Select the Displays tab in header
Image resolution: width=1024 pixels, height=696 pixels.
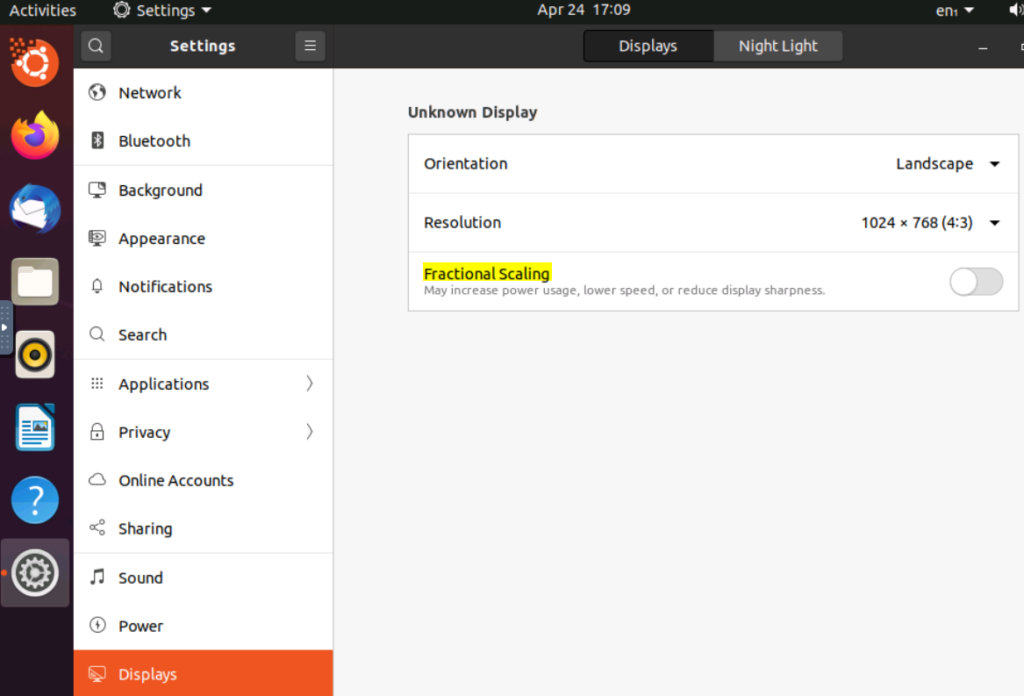[648, 46]
